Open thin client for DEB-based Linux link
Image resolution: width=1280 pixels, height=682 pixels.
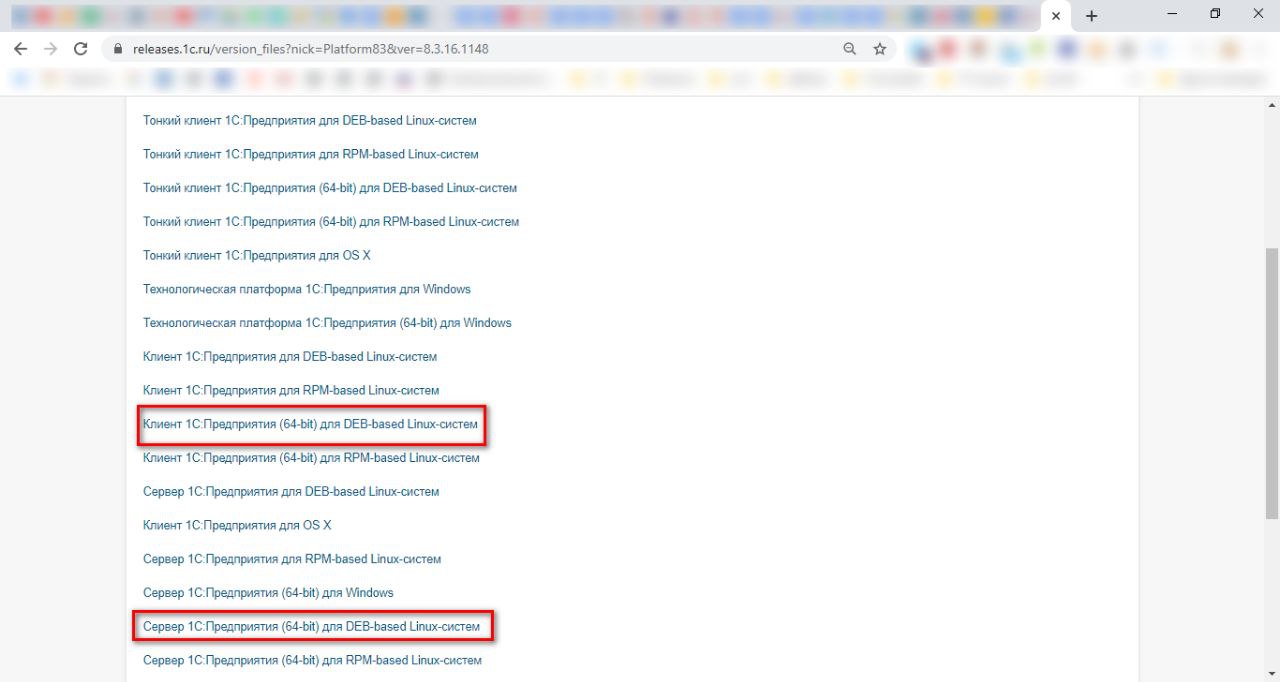pyautogui.click(x=310, y=120)
